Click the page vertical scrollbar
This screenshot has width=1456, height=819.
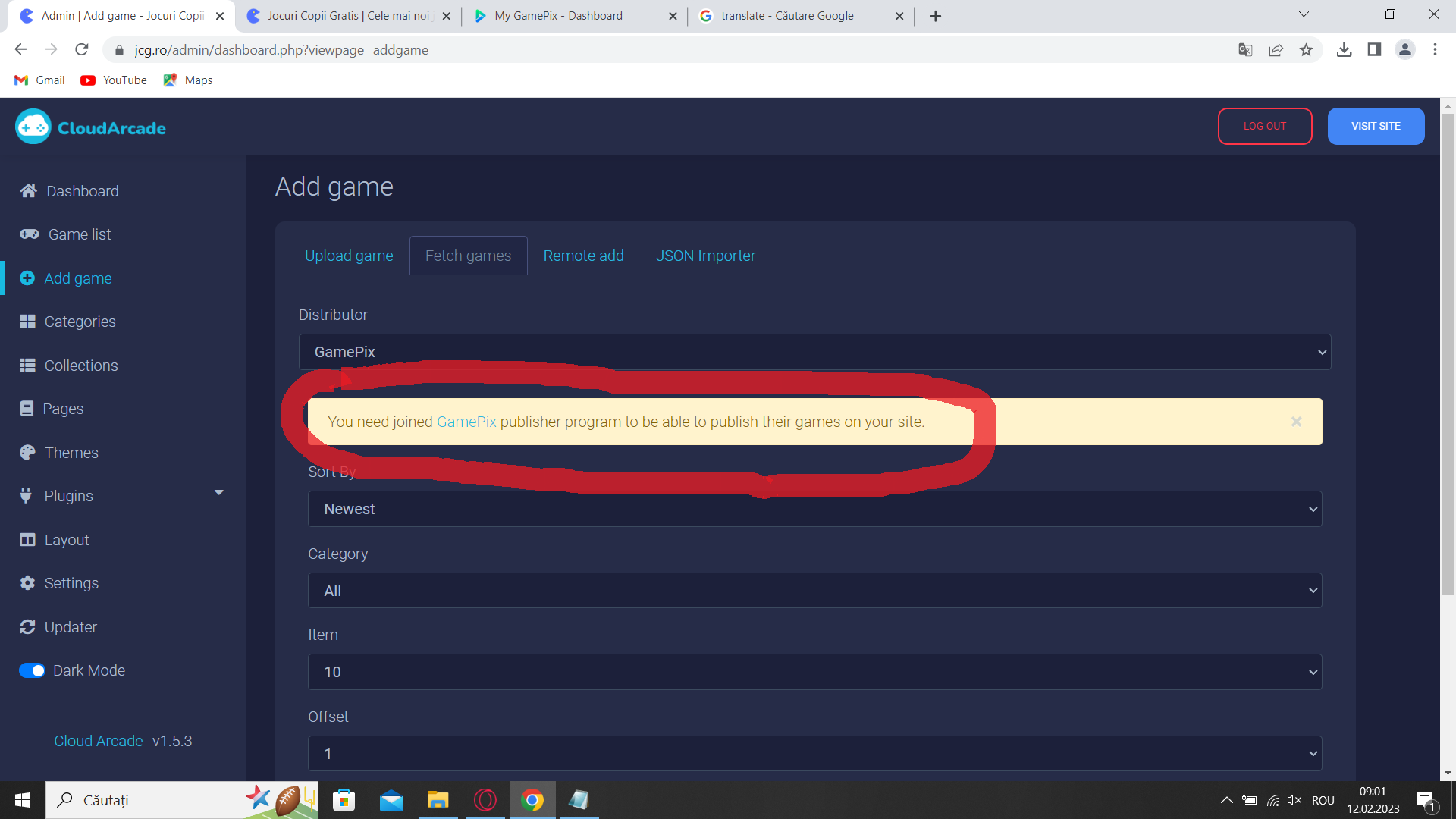coord(1448,354)
